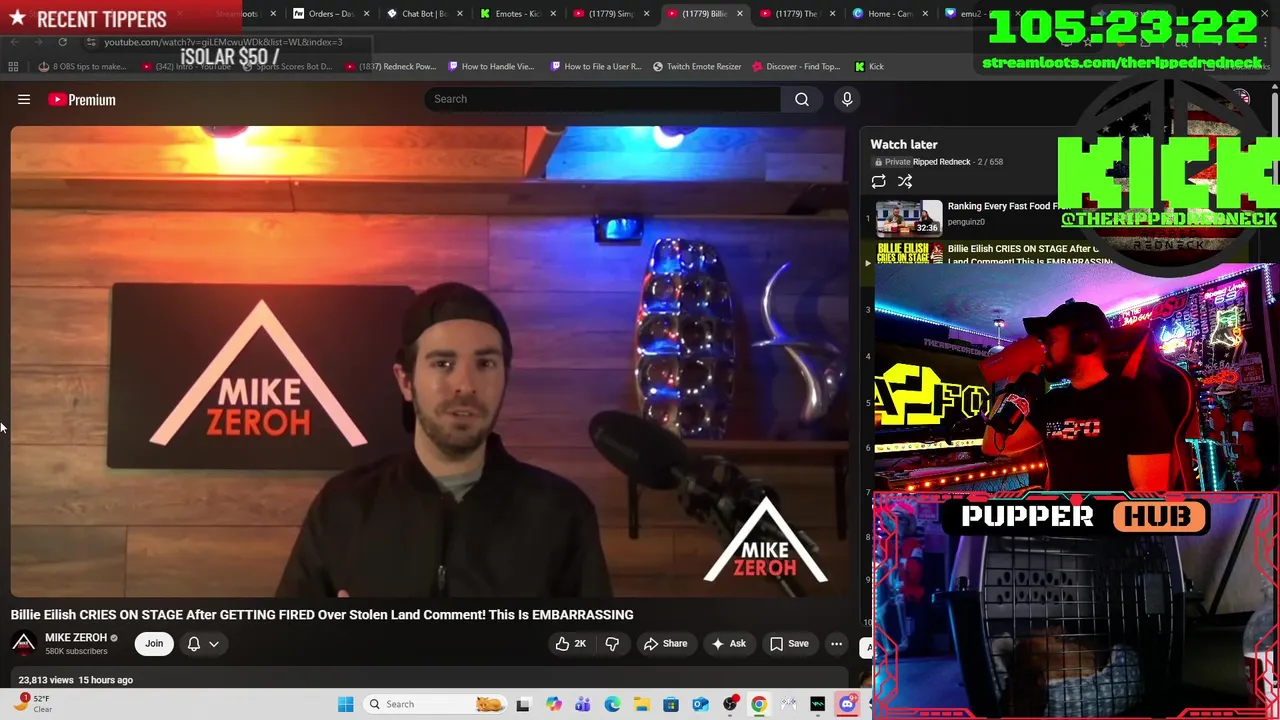
Task: Open How to File a User R... bookmark
Action: pos(596,66)
